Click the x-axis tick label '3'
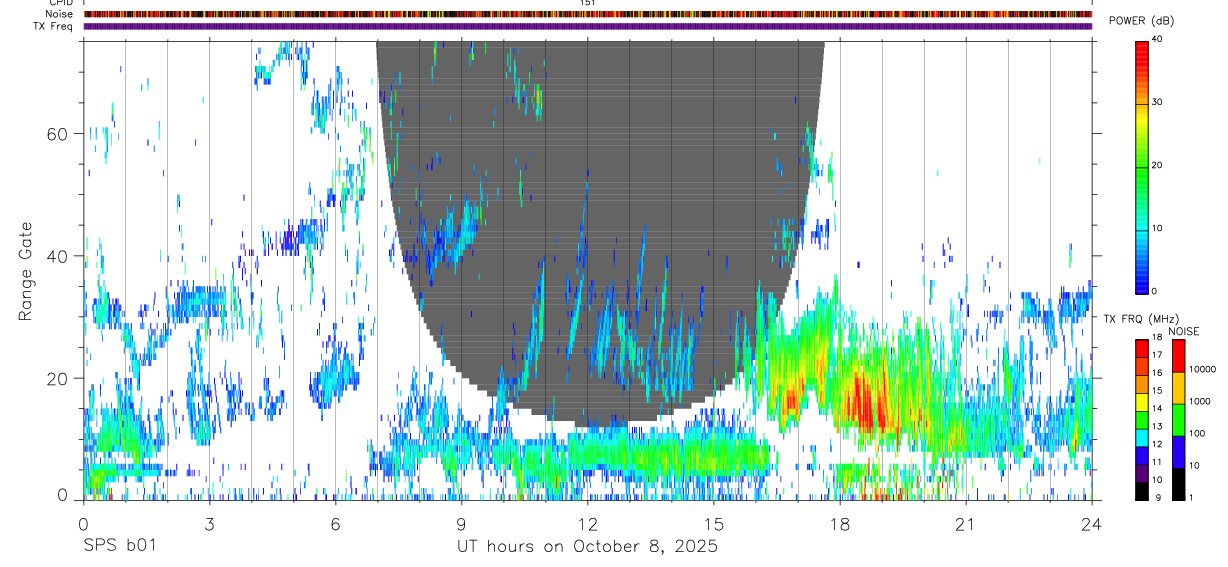The height and width of the screenshot is (567, 1228). pyautogui.click(x=209, y=525)
